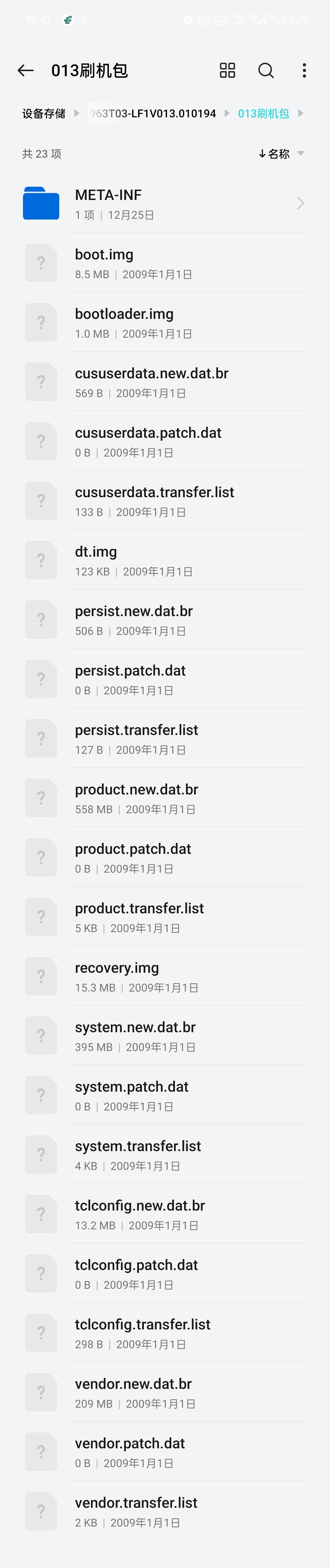Open vendor.transfer.list file
Image resolution: width=330 pixels, height=1568 pixels.
tap(165, 1511)
